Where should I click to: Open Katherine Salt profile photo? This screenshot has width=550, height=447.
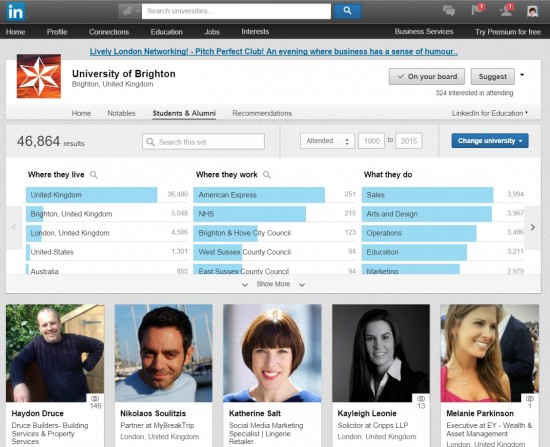pyautogui.click(x=272, y=353)
